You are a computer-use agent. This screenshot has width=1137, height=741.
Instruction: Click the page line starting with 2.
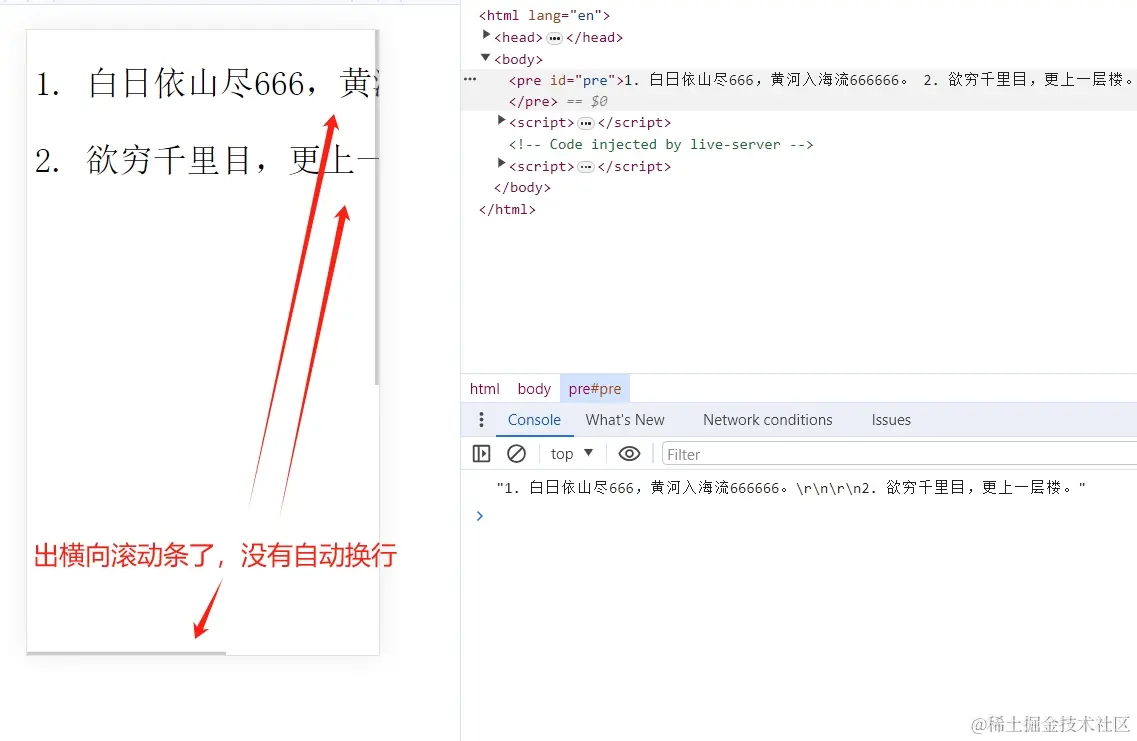pos(206,160)
